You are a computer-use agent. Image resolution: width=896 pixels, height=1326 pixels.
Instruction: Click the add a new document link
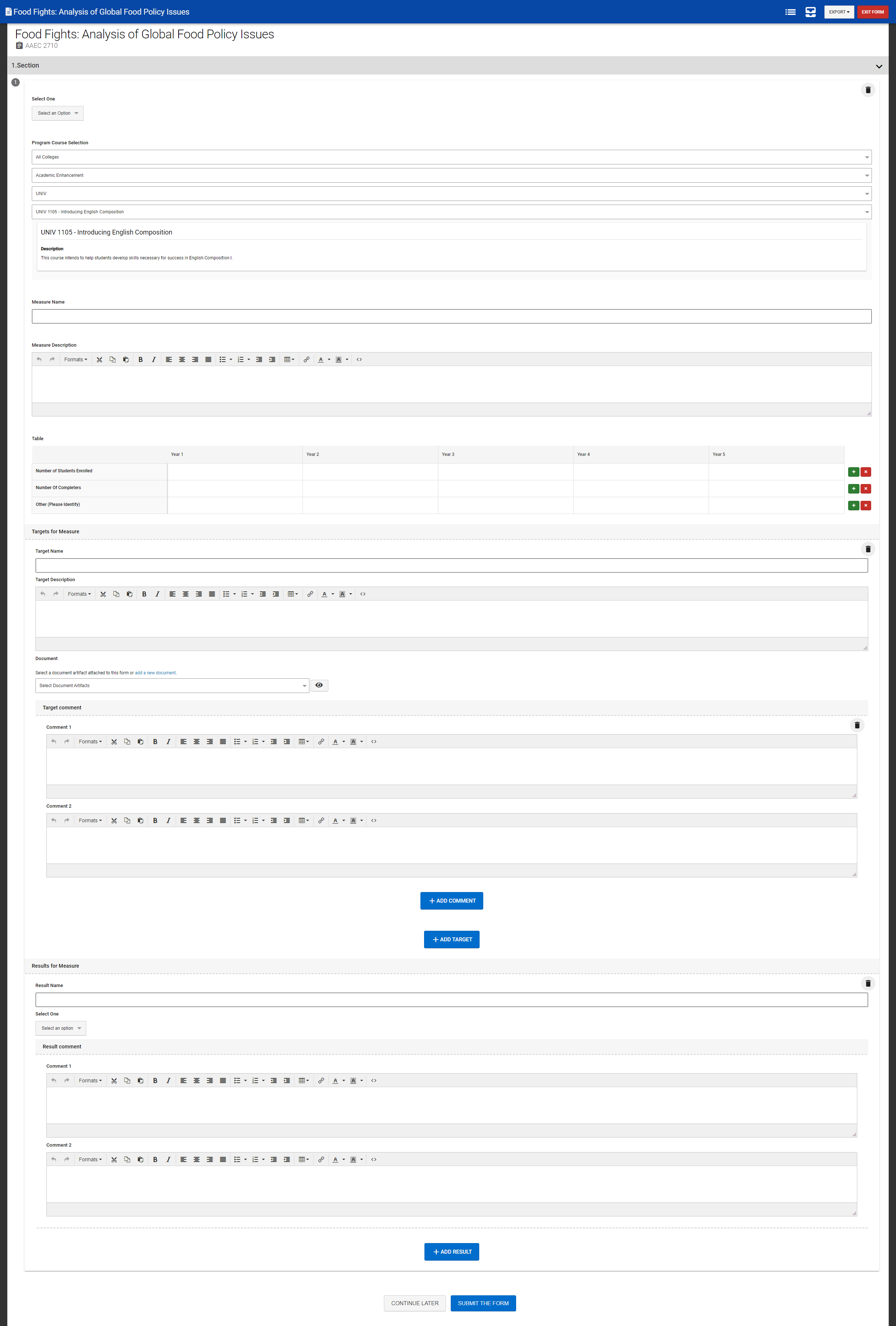coord(155,673)
